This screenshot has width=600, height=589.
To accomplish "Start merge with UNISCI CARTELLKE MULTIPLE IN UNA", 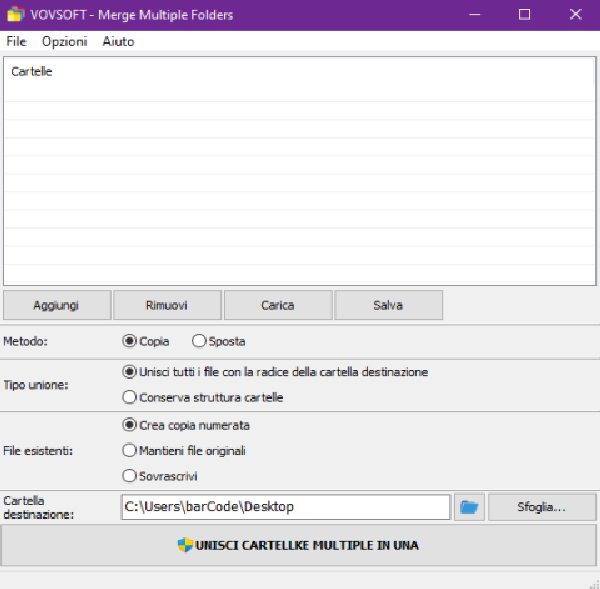I will 298,545.
